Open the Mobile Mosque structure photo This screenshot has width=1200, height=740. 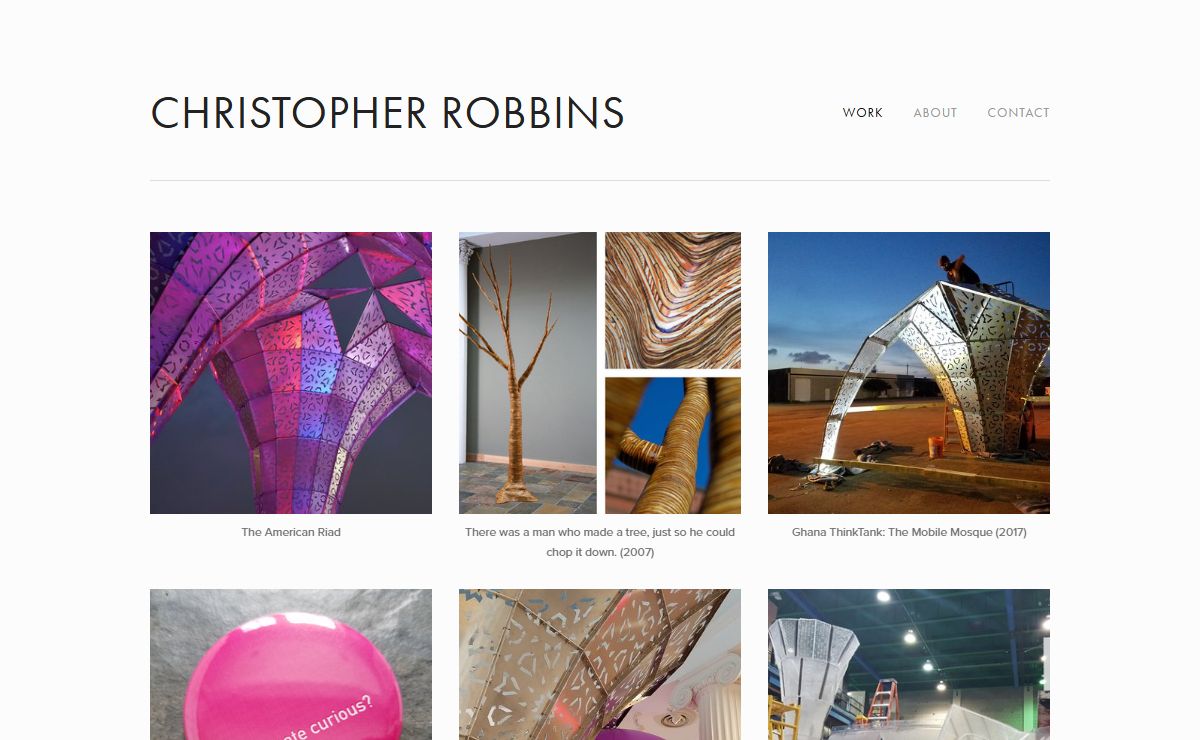tap(909, 373)
